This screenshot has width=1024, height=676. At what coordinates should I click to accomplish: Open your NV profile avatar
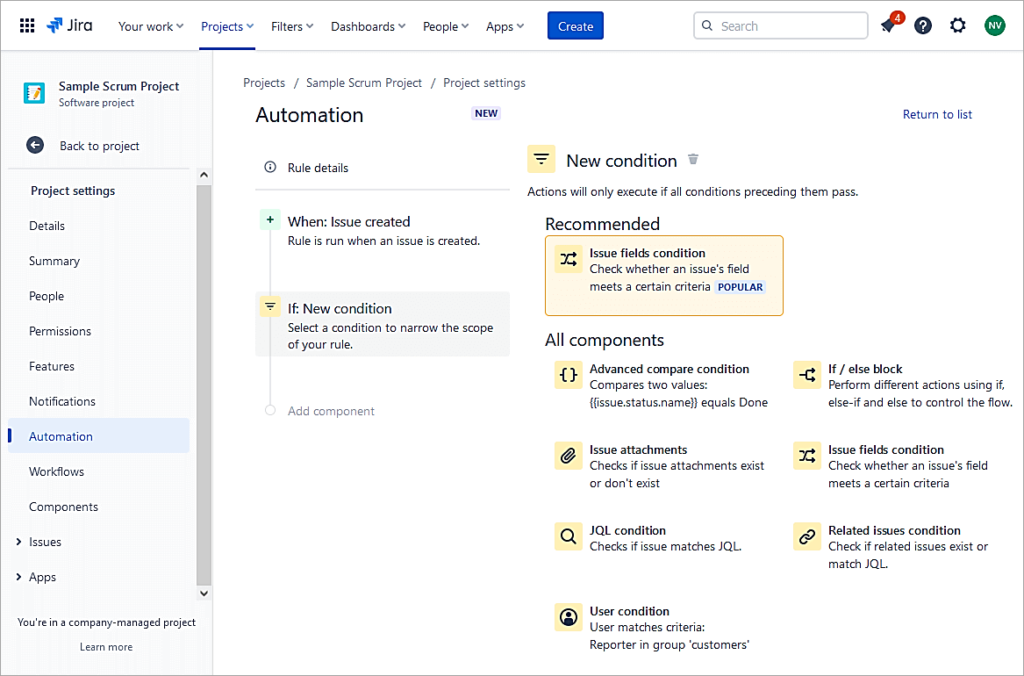tap(994, 25)
